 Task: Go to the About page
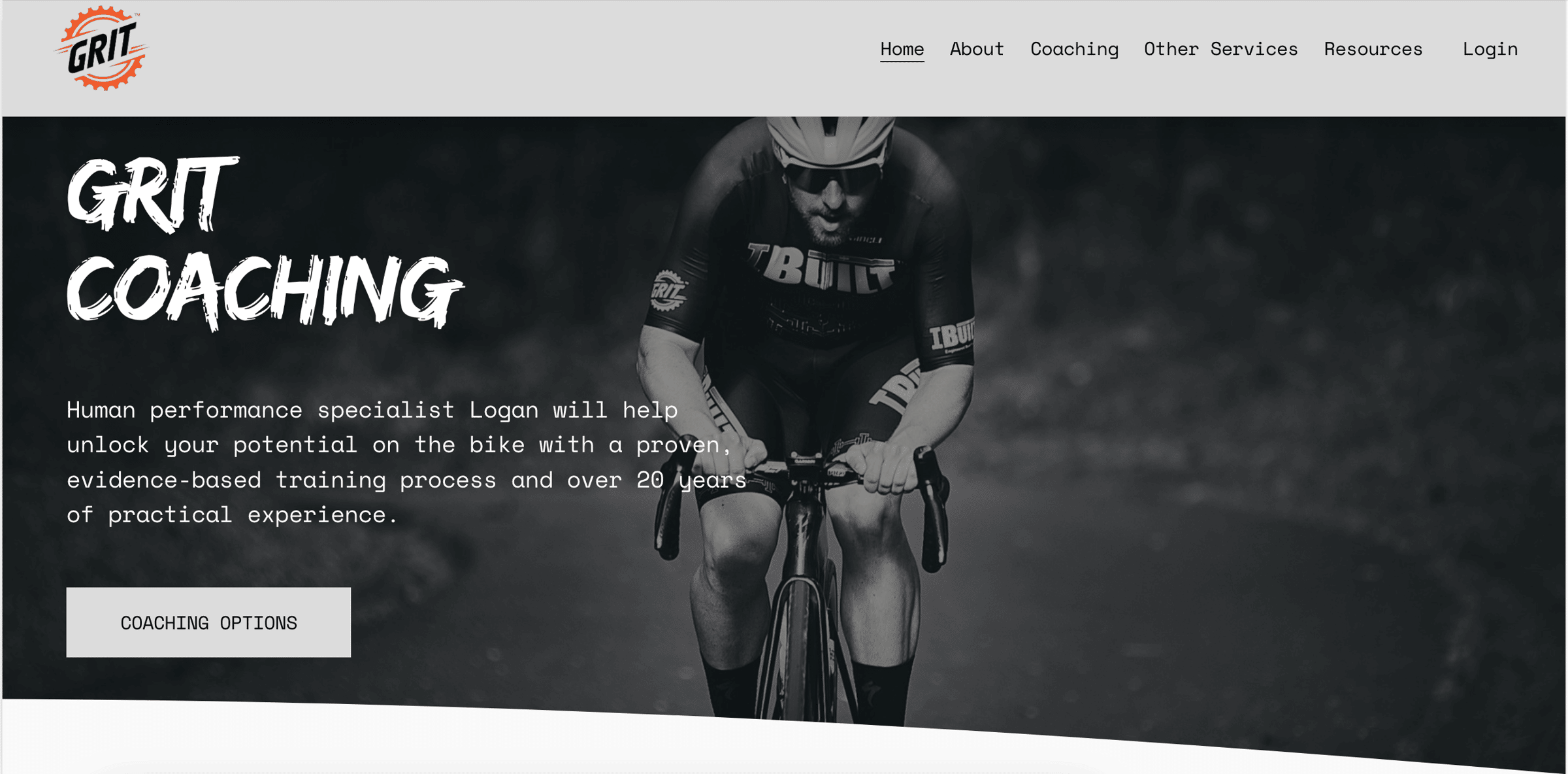(x=976, y=49)
